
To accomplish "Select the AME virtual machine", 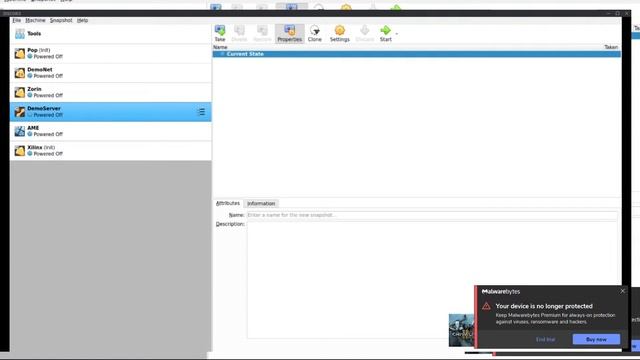I will click(111, 131).
